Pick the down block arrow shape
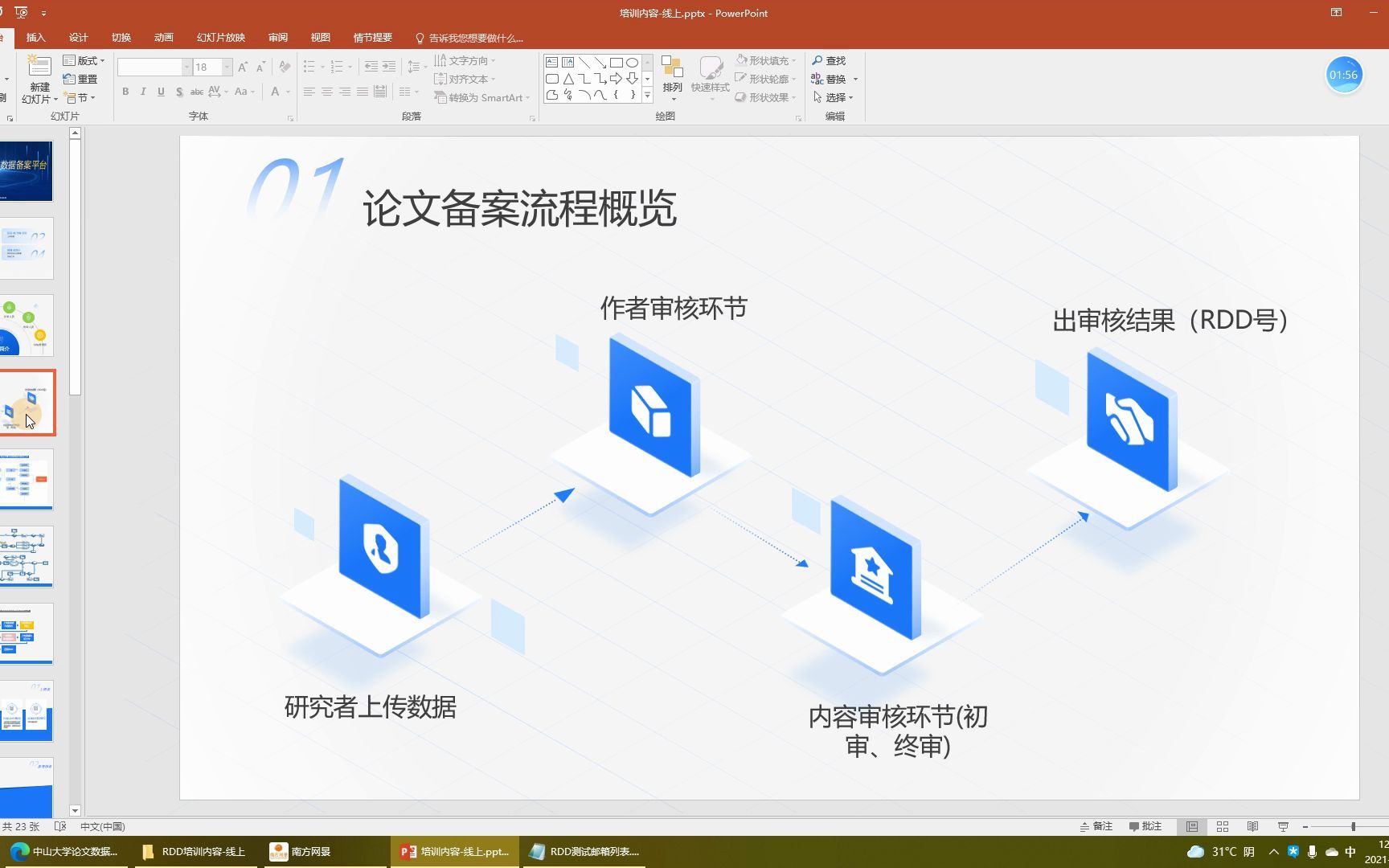Screen dimensions: 1389x868 tap(633, 79)
